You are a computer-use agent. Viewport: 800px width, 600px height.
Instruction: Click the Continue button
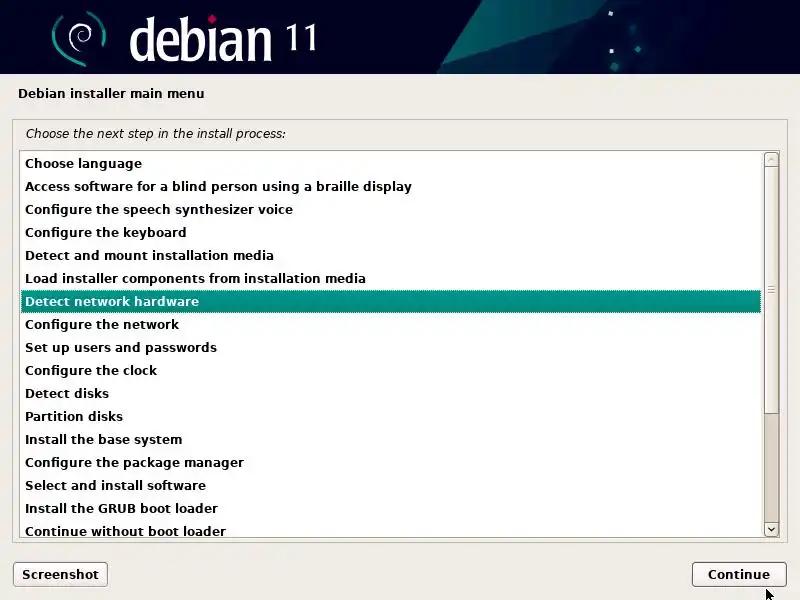pyautogui.click(x=739, y=574)
